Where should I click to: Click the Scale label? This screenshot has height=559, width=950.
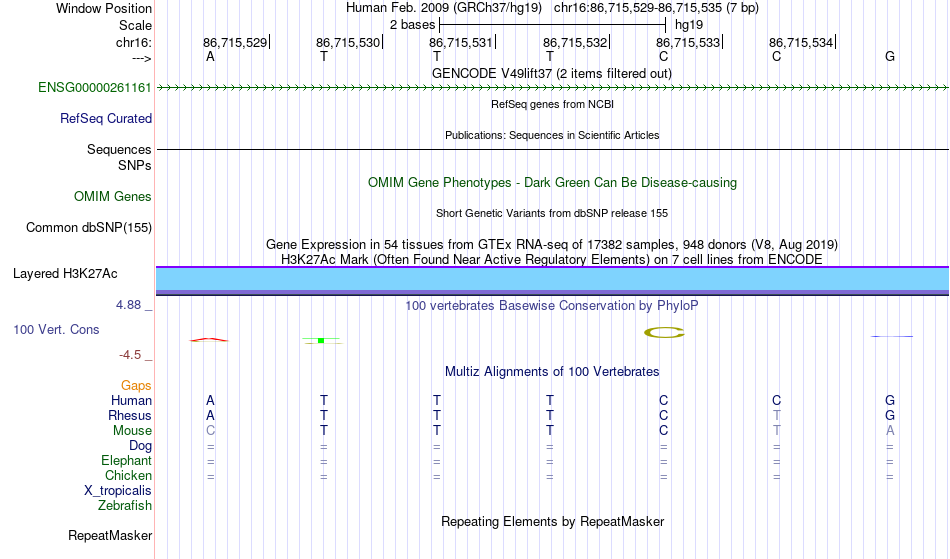tap(136, 26)
